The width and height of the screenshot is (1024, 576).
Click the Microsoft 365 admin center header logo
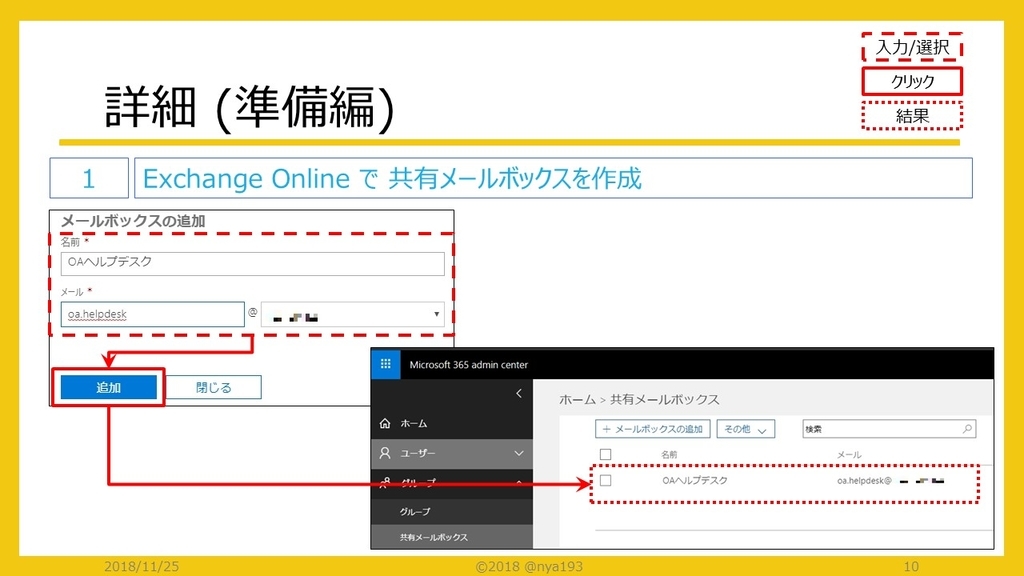(467, 364)
